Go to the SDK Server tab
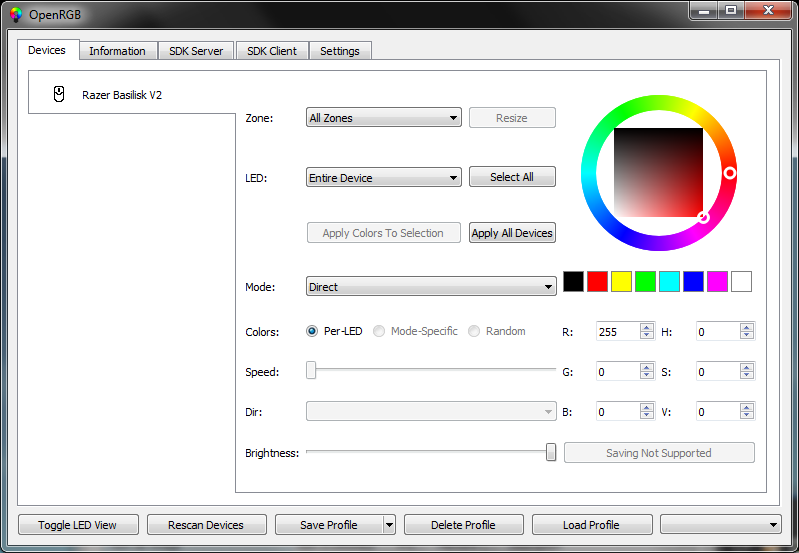The width and height of the screenshot is (799, 553). 196,51
